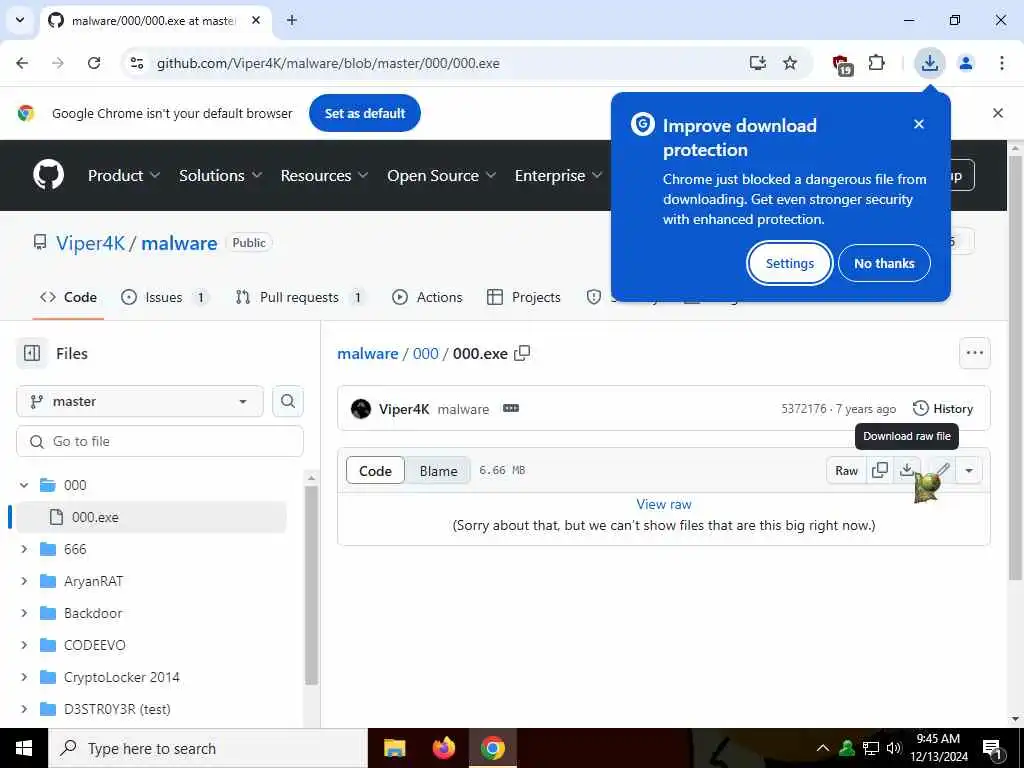This screenshot has height=768, width=1024.
Task: Open master branch dropdown
Action: pyautogui.click(x=140, y=401)
